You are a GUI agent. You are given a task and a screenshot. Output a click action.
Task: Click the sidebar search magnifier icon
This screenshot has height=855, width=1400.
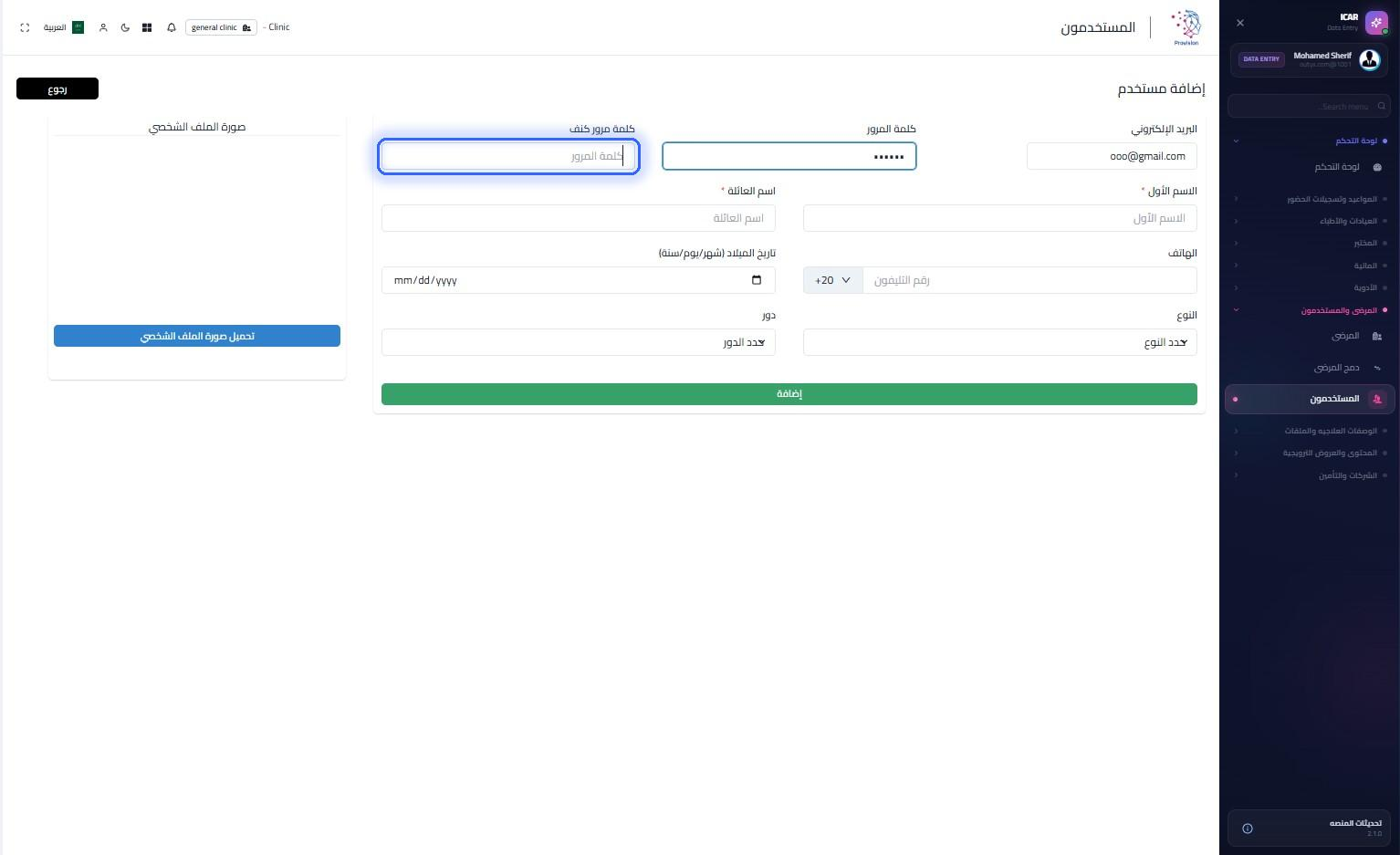coord(1381,107)
